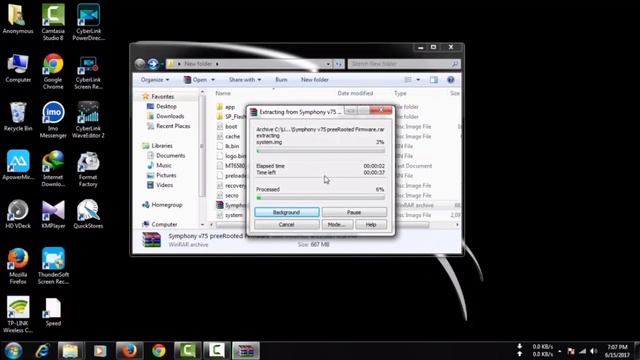Launch ApowerMirror desktop shortcut
Screen dimensions: 640x360
coord(18,165)
